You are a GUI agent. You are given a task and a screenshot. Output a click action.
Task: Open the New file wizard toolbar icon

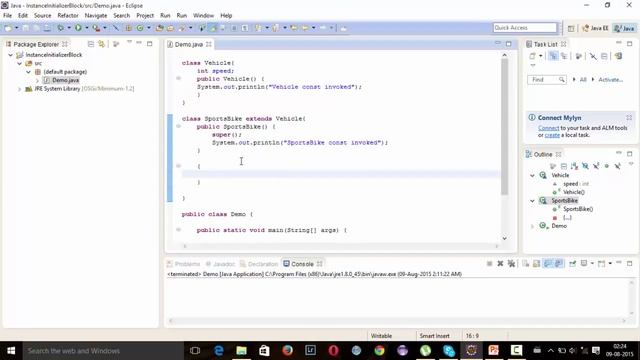[x=8, y=28]
